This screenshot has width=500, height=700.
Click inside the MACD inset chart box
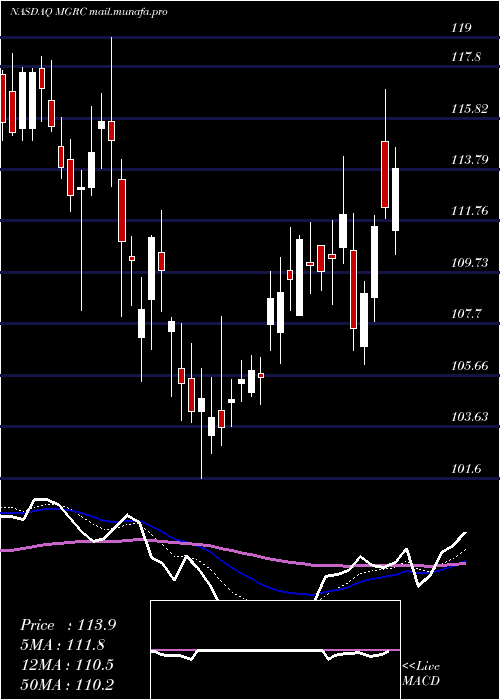pos(275,650)
